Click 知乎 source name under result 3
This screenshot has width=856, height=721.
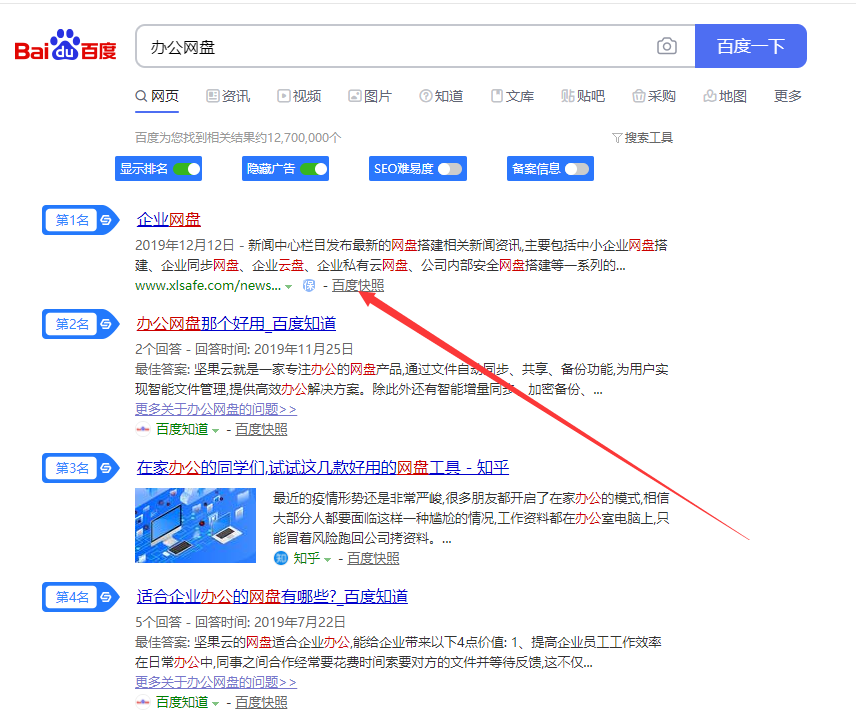click(x=307, y=558)
